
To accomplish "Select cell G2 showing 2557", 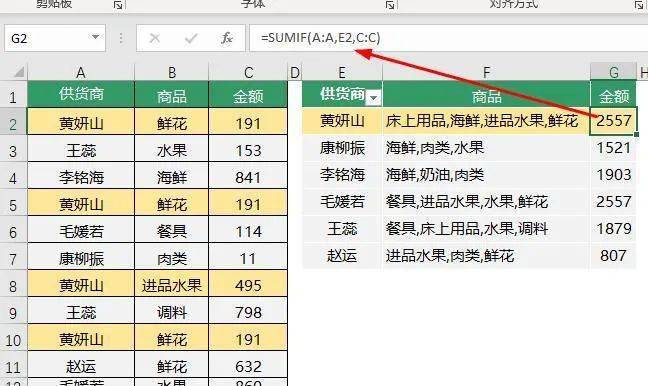I will [x=614, y=121].
